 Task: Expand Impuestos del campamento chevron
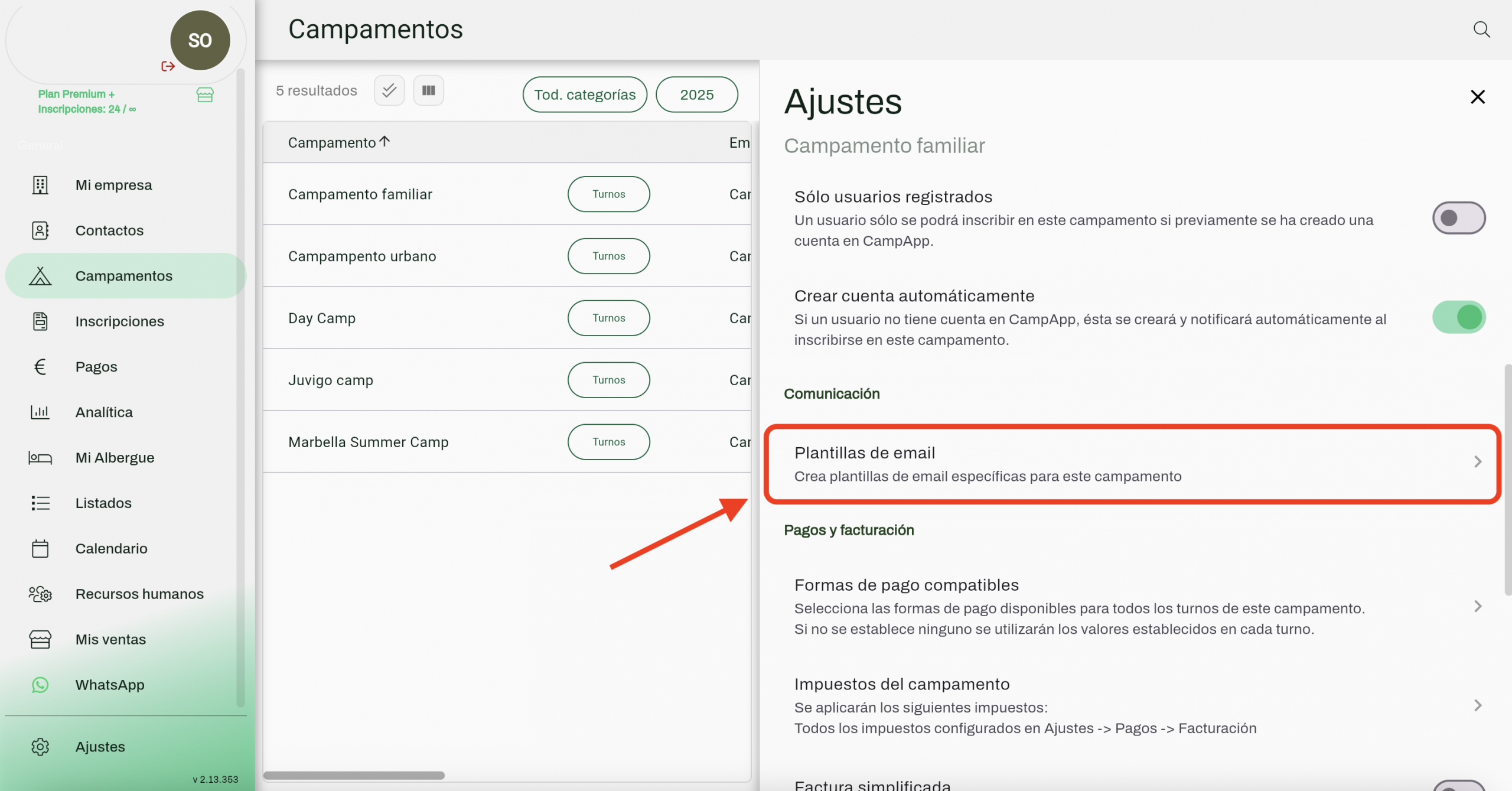1477,705
